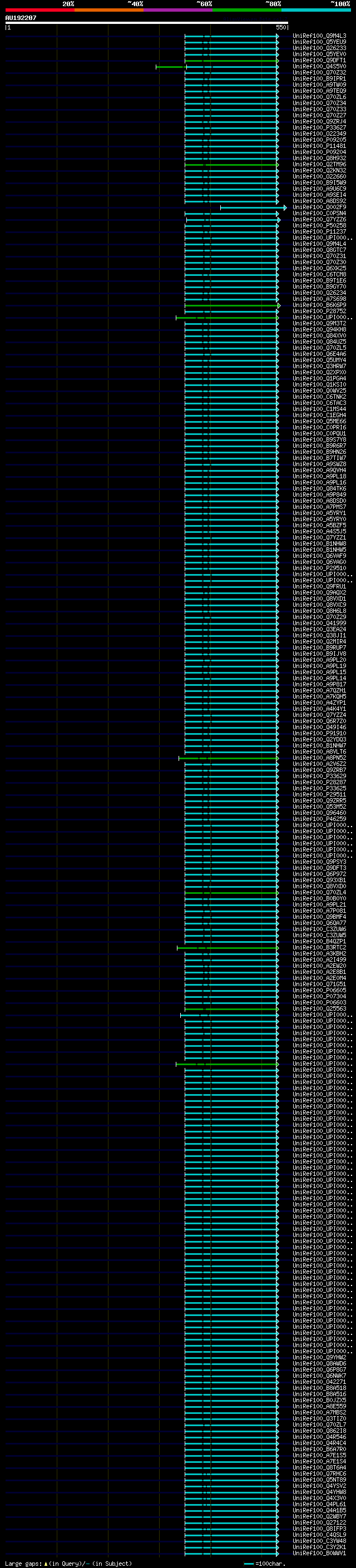Select the UniRef100_Q2TM96 label
Screen dimensions: 356x1568
(319, 164)
